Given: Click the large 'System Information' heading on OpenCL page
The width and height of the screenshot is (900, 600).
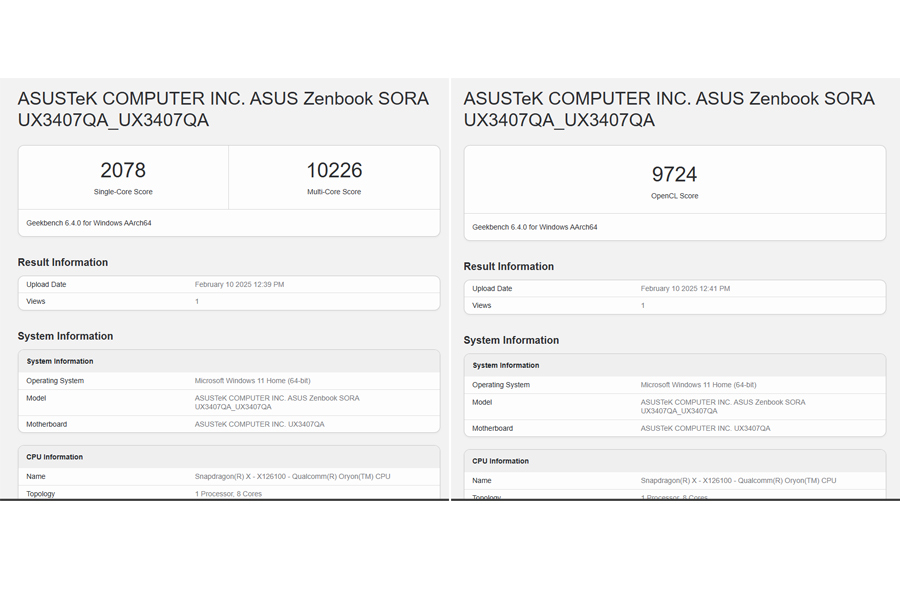Looking at the screenshot, I should tap(511, 340).
